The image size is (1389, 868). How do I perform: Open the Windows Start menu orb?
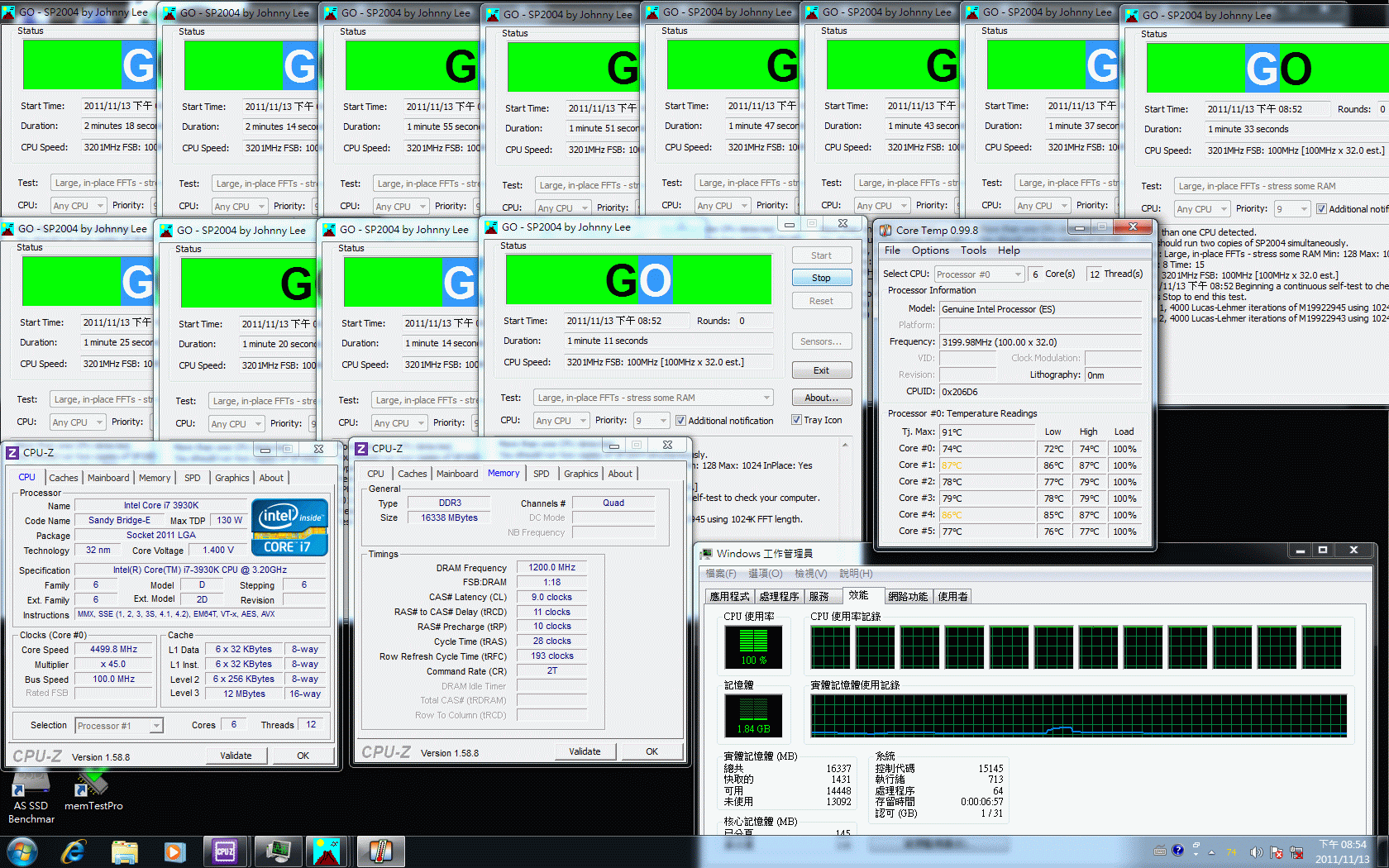click(21, 850)
